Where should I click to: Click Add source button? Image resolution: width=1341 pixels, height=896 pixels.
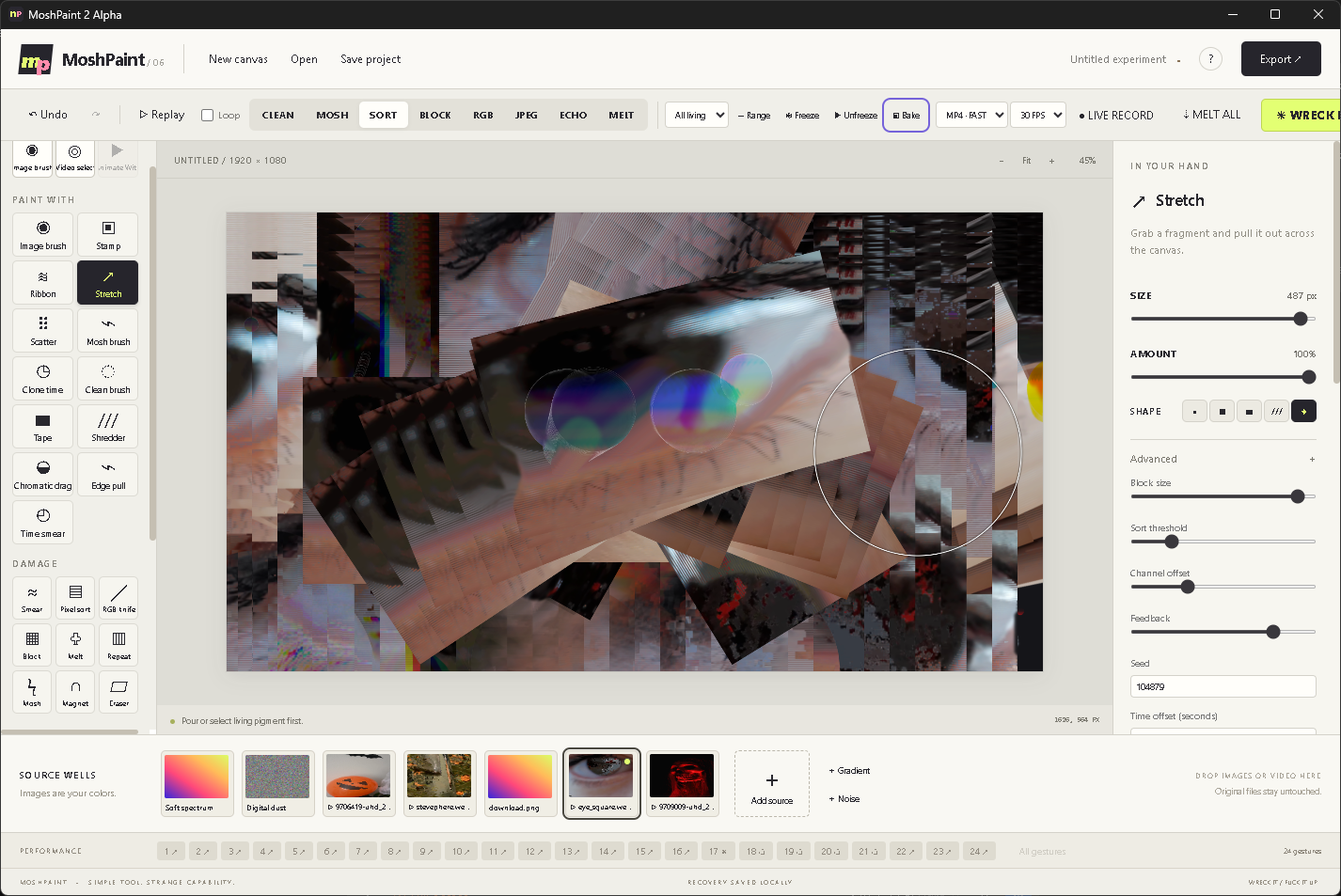[x=772, y=784]
